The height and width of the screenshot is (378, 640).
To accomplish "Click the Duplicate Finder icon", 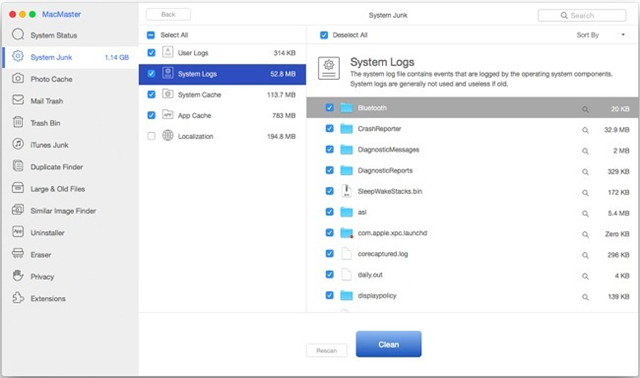I will [x=18, y=166].
